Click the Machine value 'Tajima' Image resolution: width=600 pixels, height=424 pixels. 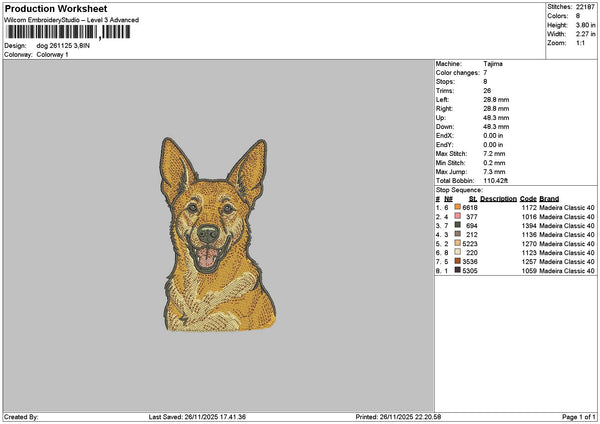click(493, 64)
